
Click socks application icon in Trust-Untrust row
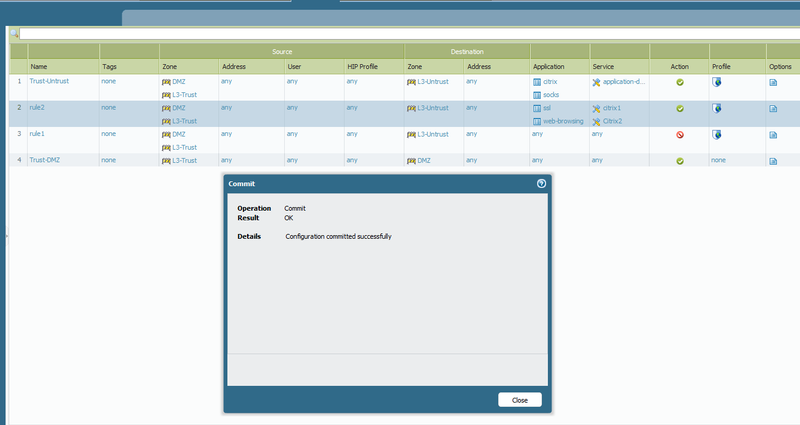(537, 95)
